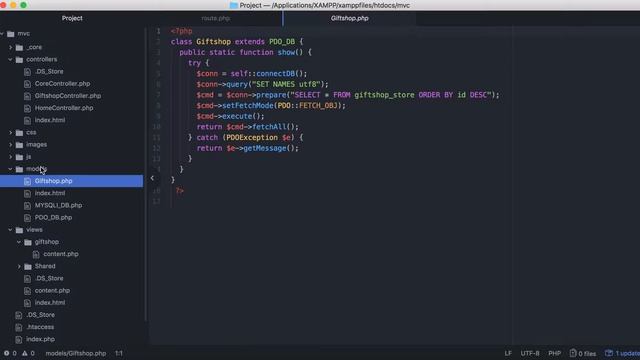Click the controllers folder icon

tap(19, 60)
